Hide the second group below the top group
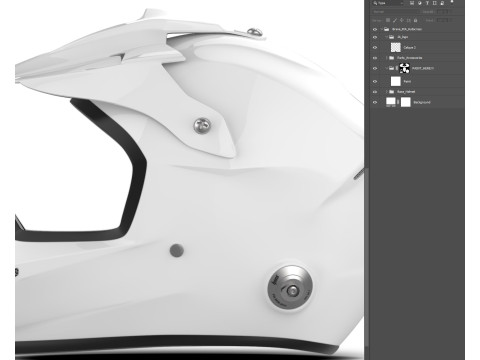This screenshot has width=480, height=360. pos(375,37)
